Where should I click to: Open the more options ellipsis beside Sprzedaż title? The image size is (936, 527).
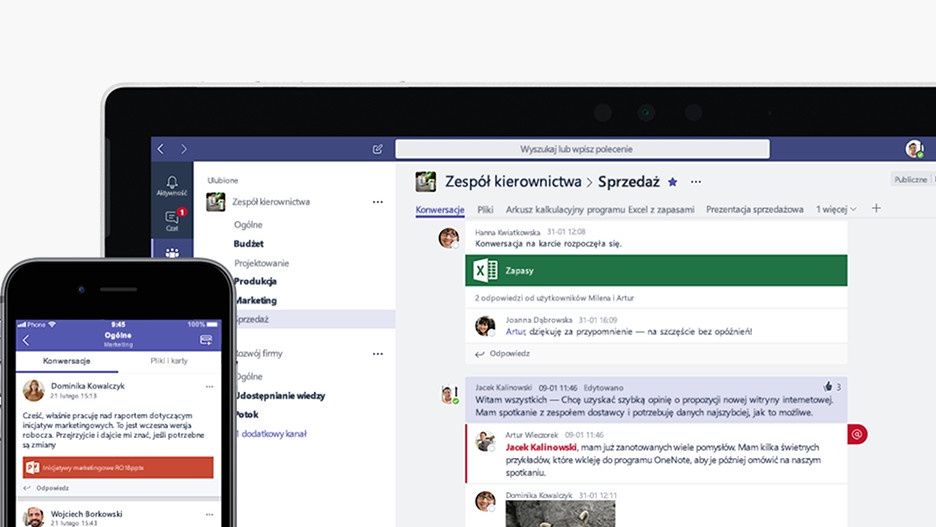point(696,181)
